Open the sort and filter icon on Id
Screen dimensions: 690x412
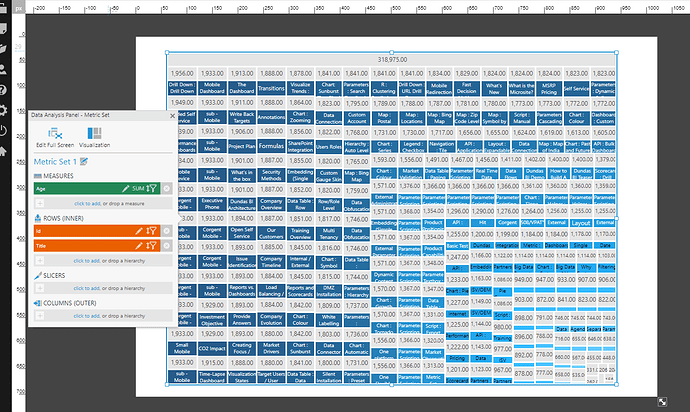151,231
